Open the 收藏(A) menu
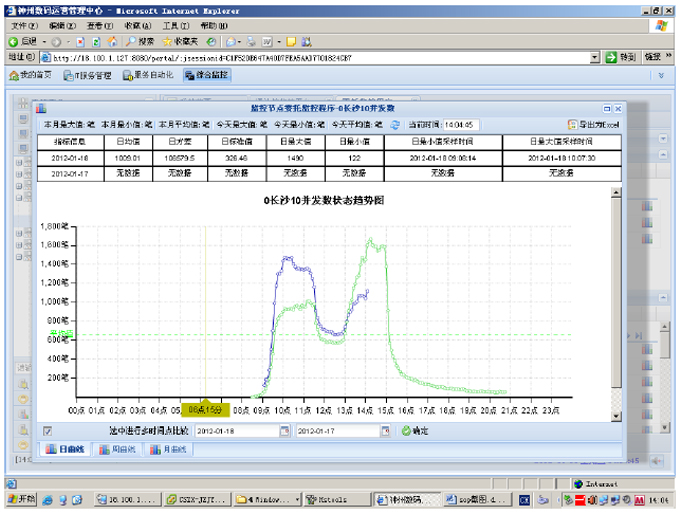 click(x=138, y=26)
